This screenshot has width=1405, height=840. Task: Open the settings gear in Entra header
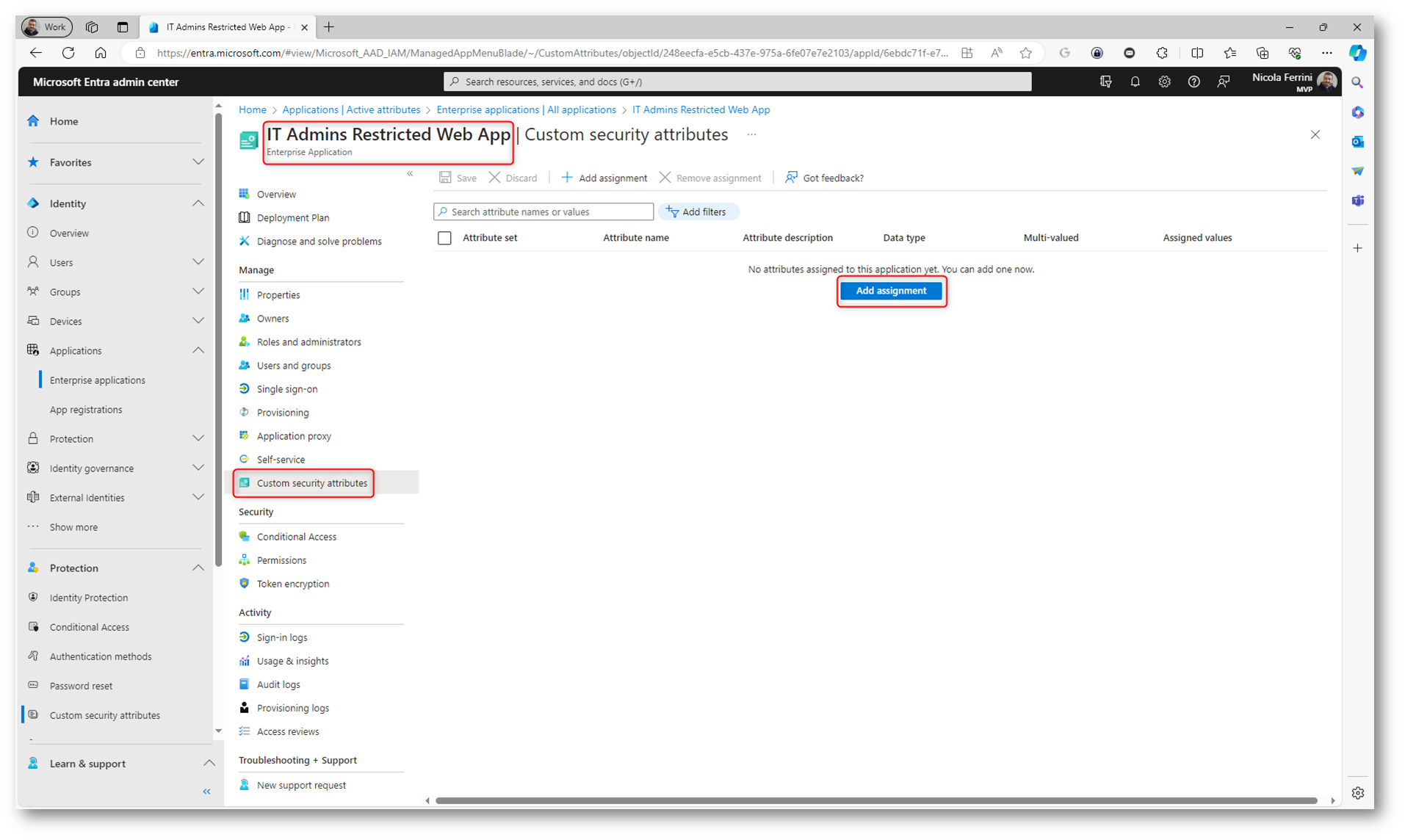coord(1164,82)
